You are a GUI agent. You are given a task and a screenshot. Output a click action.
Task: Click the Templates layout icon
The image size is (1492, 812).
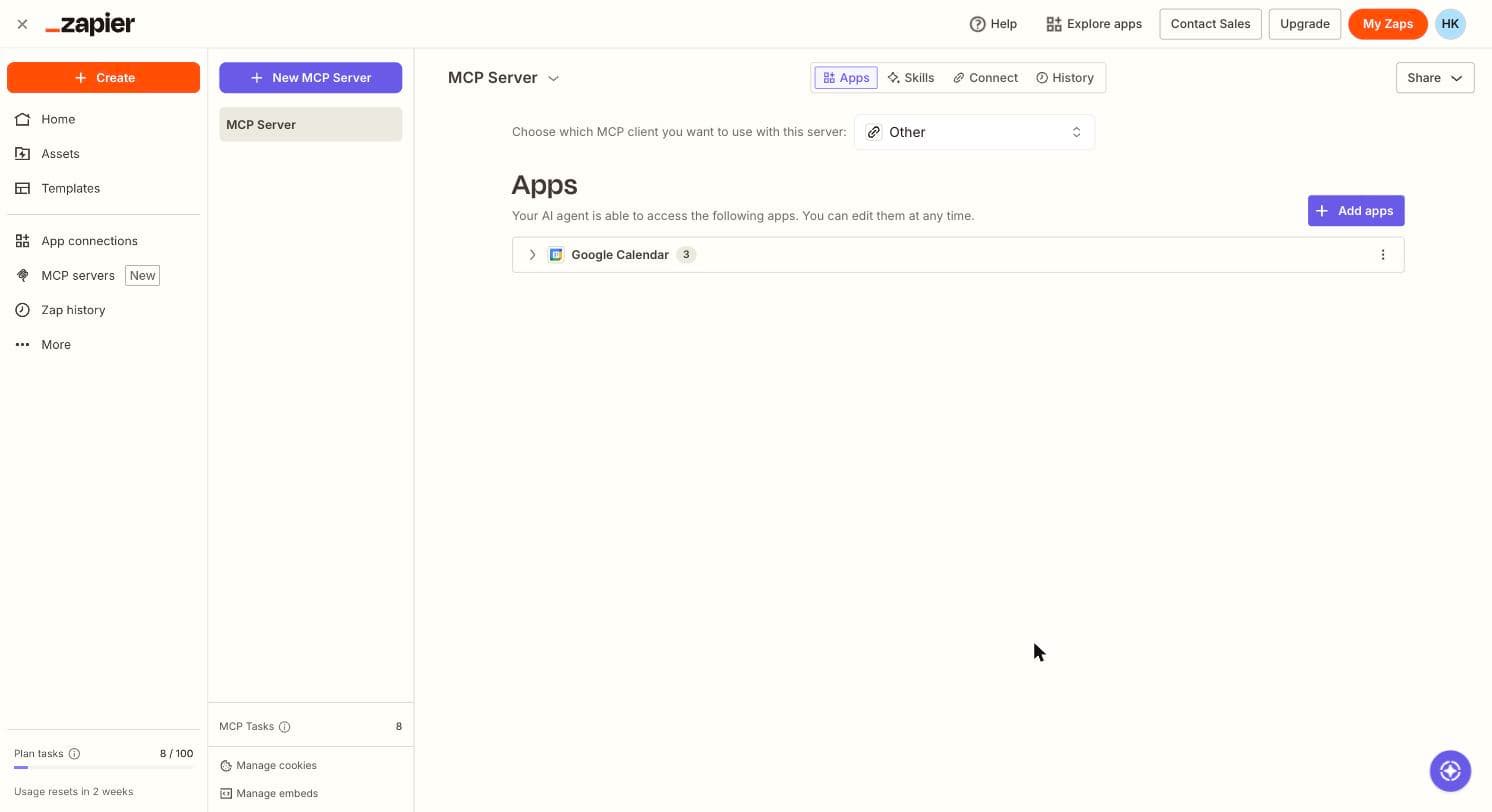pos(22,188)
